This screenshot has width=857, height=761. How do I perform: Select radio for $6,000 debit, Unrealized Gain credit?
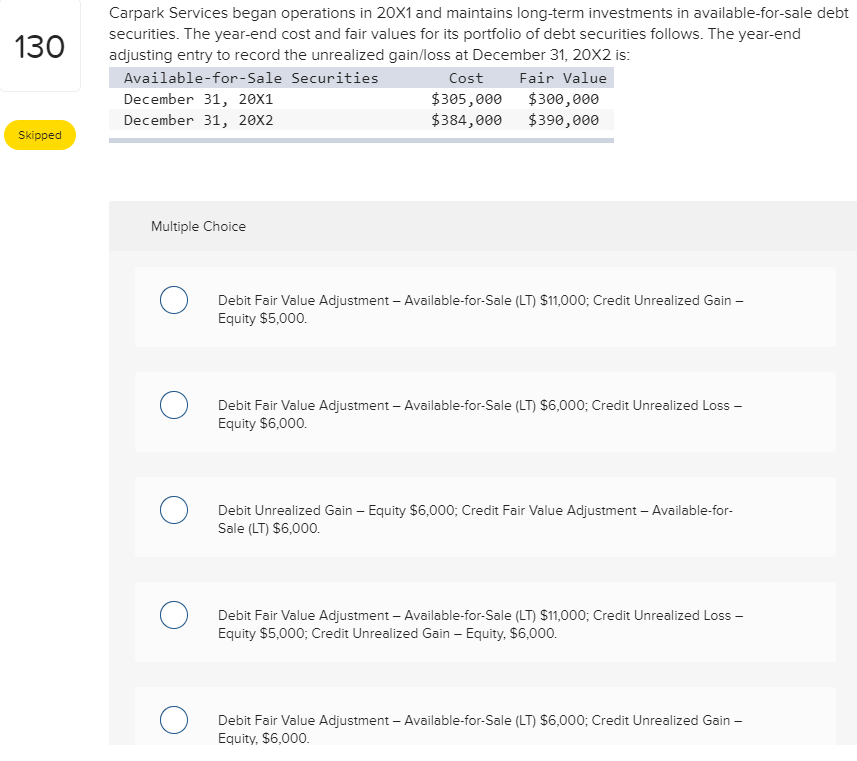[174, 720]
